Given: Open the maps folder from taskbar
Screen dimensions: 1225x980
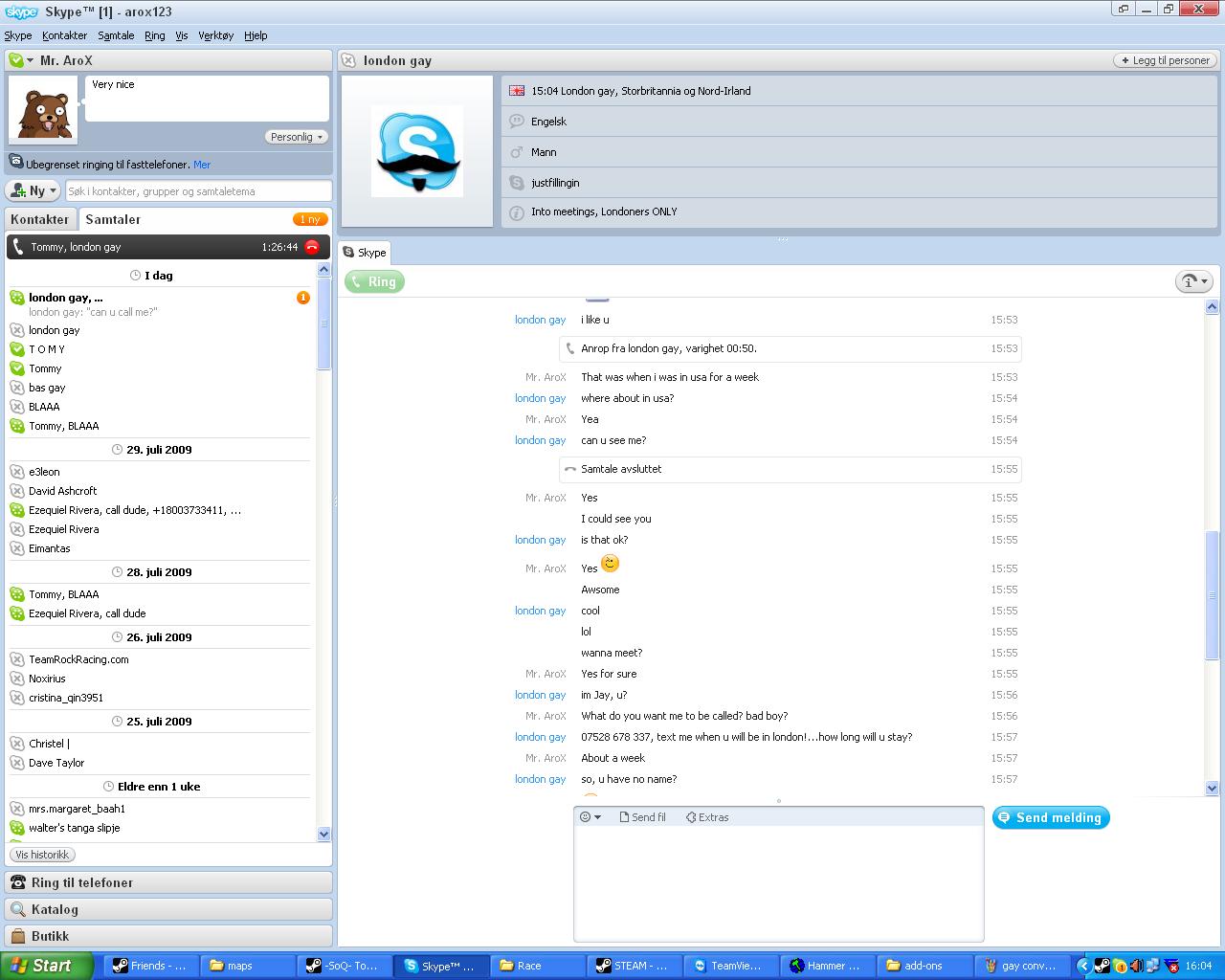Looking at the screenshot, I should click(x=245, y=966).
